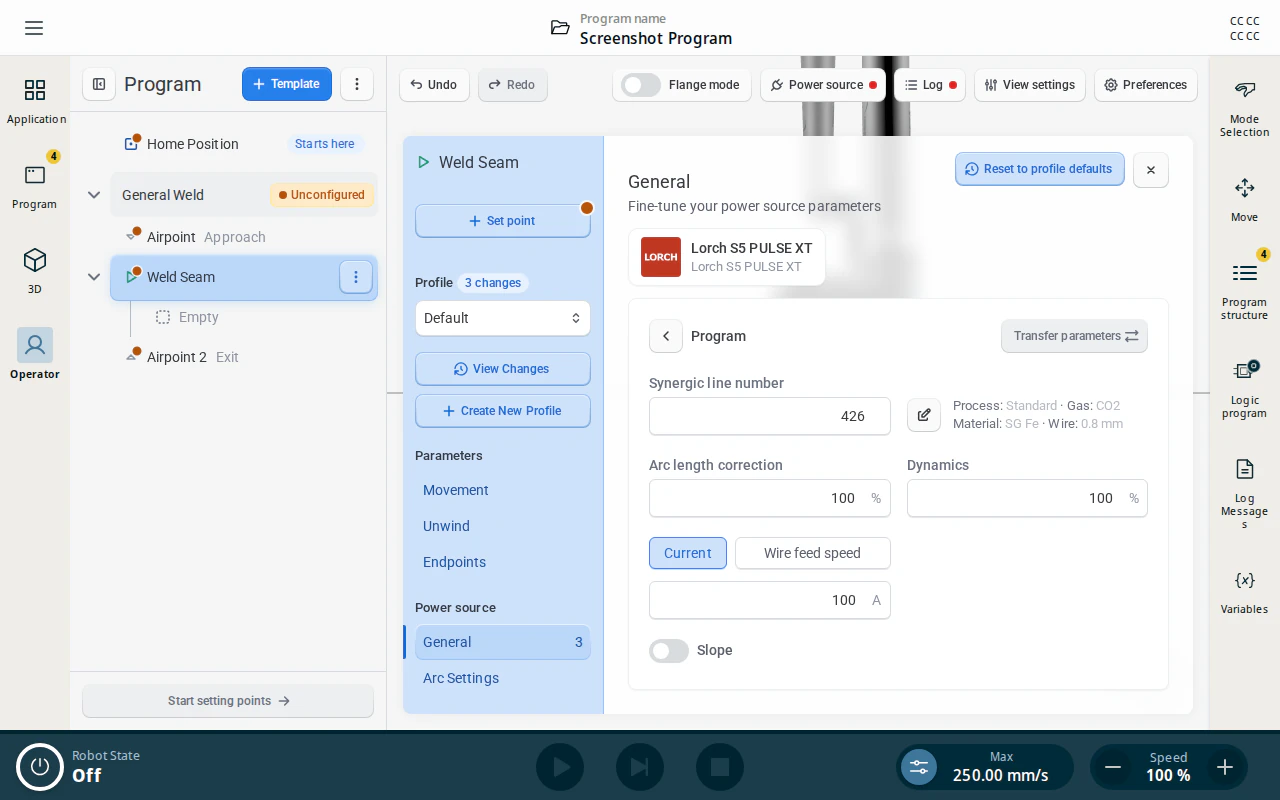The width and height of the screenshot is (1280, 800).
Task: Click Reset to profile defaults
Action: click(x=1040, y=169)
